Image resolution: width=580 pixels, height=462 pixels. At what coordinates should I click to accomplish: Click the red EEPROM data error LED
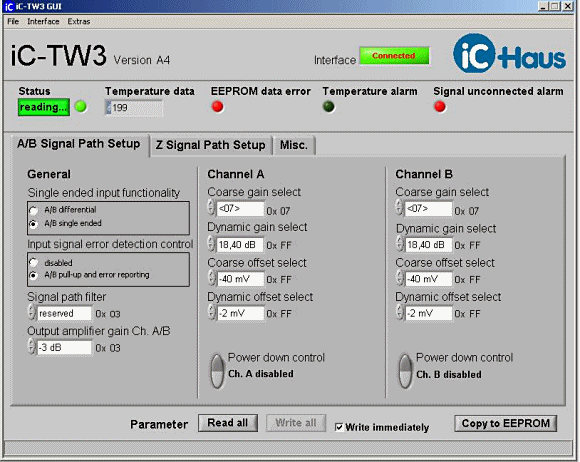(218, 107)
